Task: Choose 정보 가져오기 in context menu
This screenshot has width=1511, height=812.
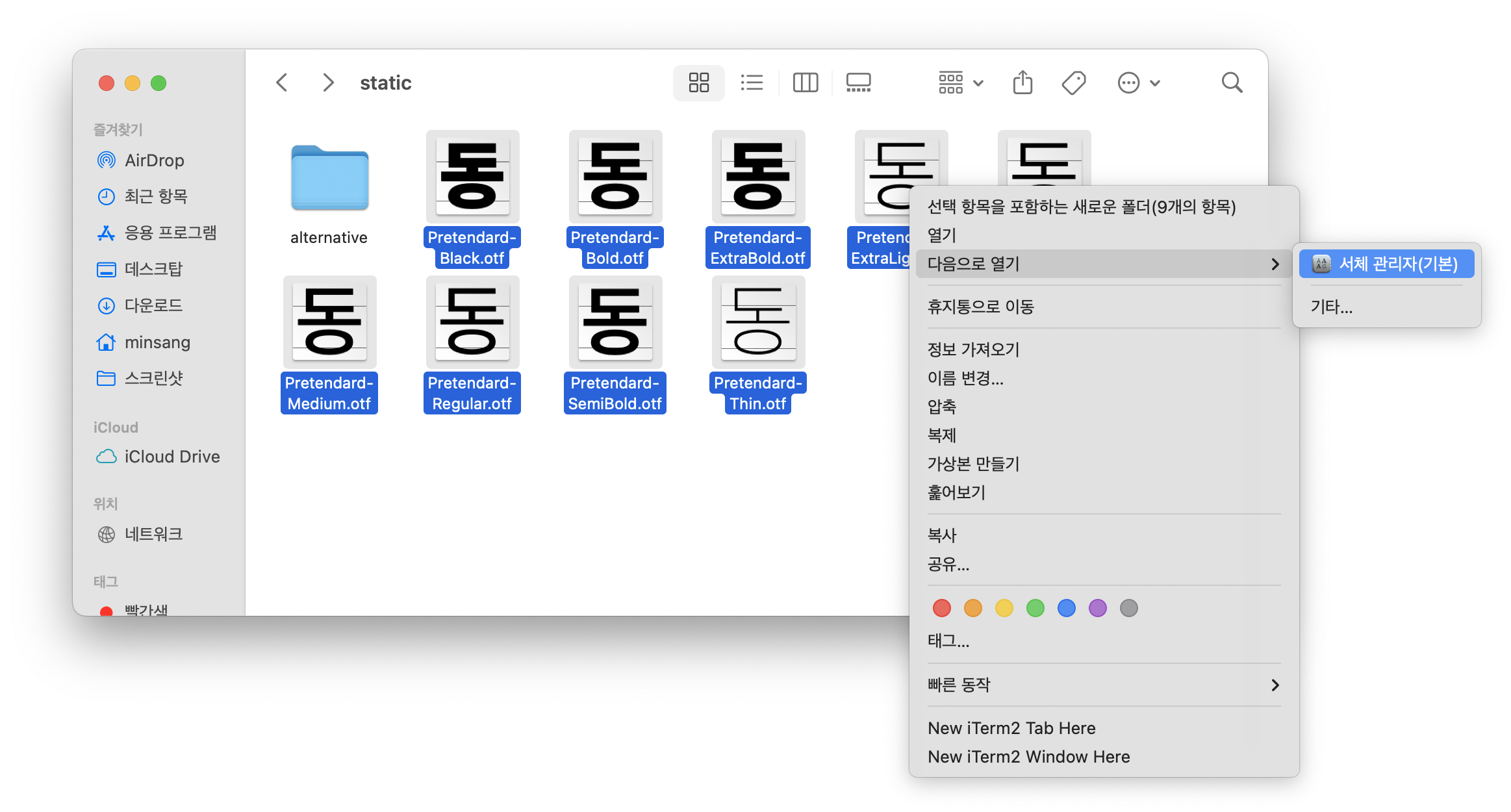Action: click(x=1104, y=349)
